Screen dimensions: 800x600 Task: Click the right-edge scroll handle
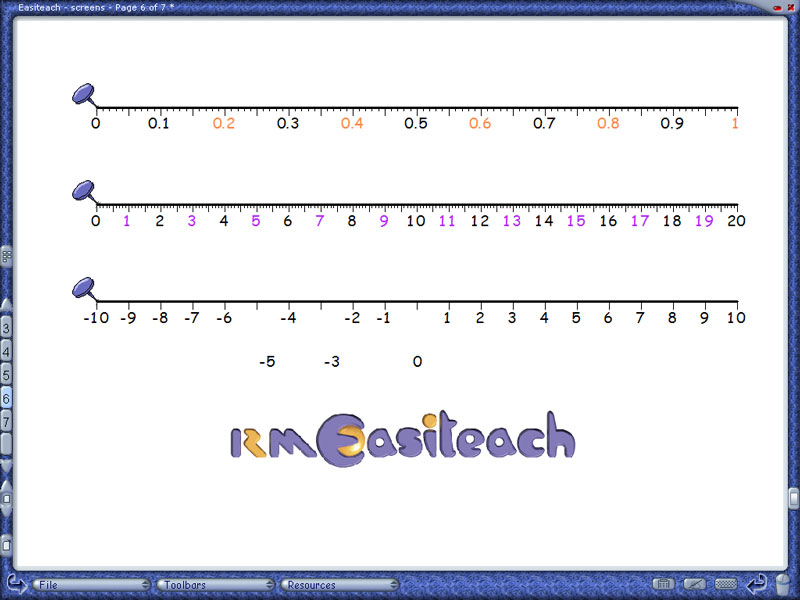pyautogui.click(x=793, y=498)
